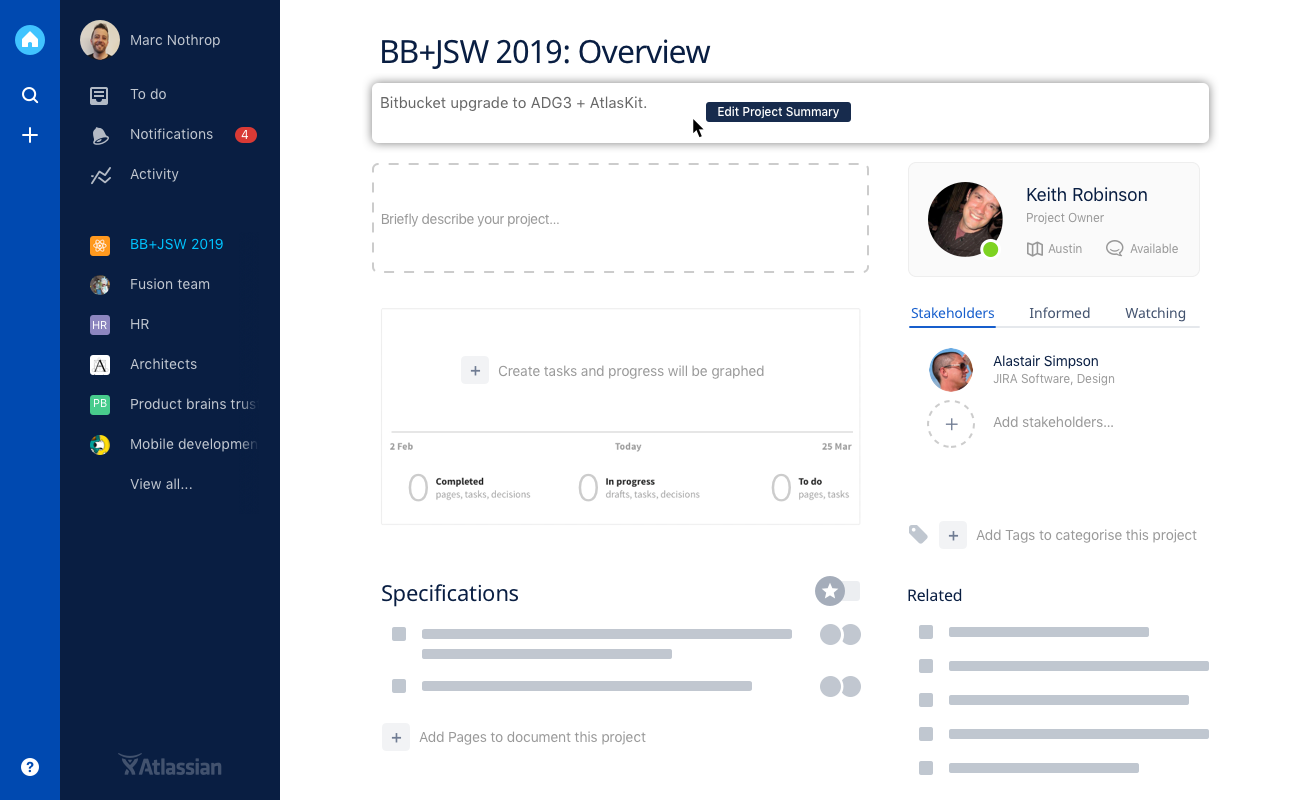Click Add Pages to document this project
Screen dimensions: 1300x800
point(532,737)
